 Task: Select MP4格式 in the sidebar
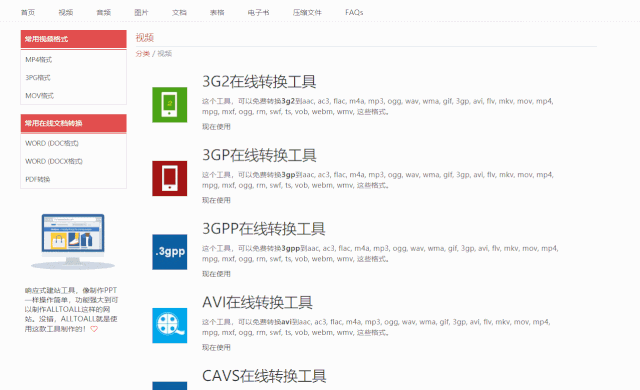point(38,60)
